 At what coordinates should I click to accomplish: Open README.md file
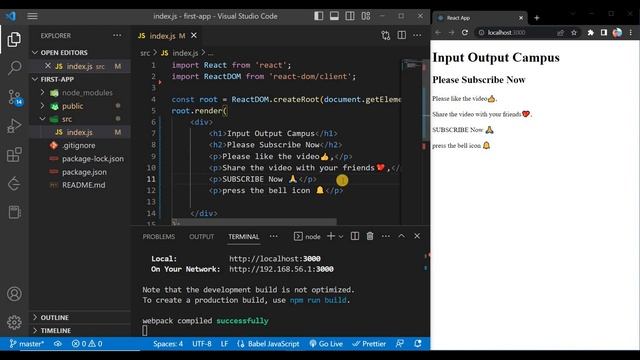click(83, 185)
